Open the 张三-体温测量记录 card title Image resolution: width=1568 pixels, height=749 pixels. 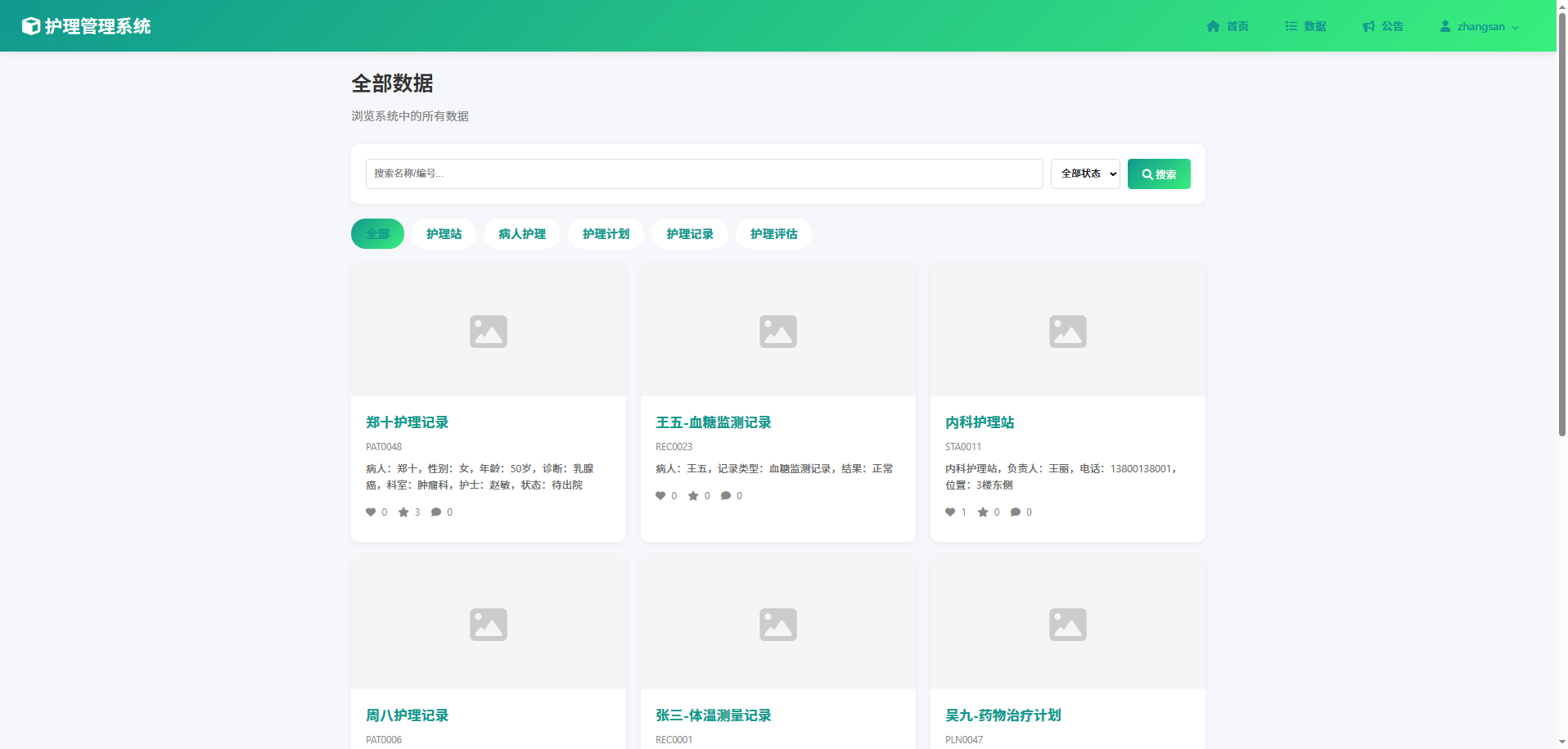click(713, 715)
